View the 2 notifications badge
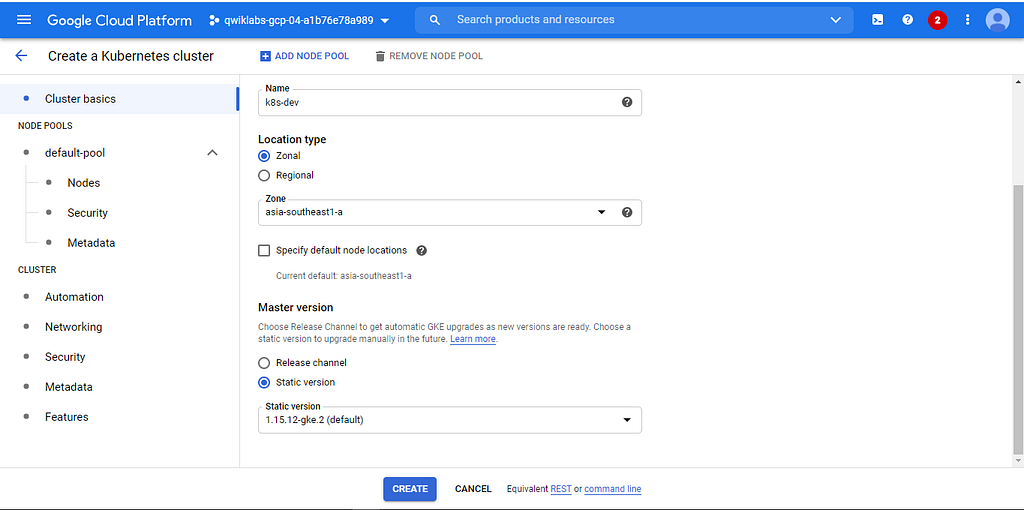This screenshot has width=1024, height=510. (937, 20)
